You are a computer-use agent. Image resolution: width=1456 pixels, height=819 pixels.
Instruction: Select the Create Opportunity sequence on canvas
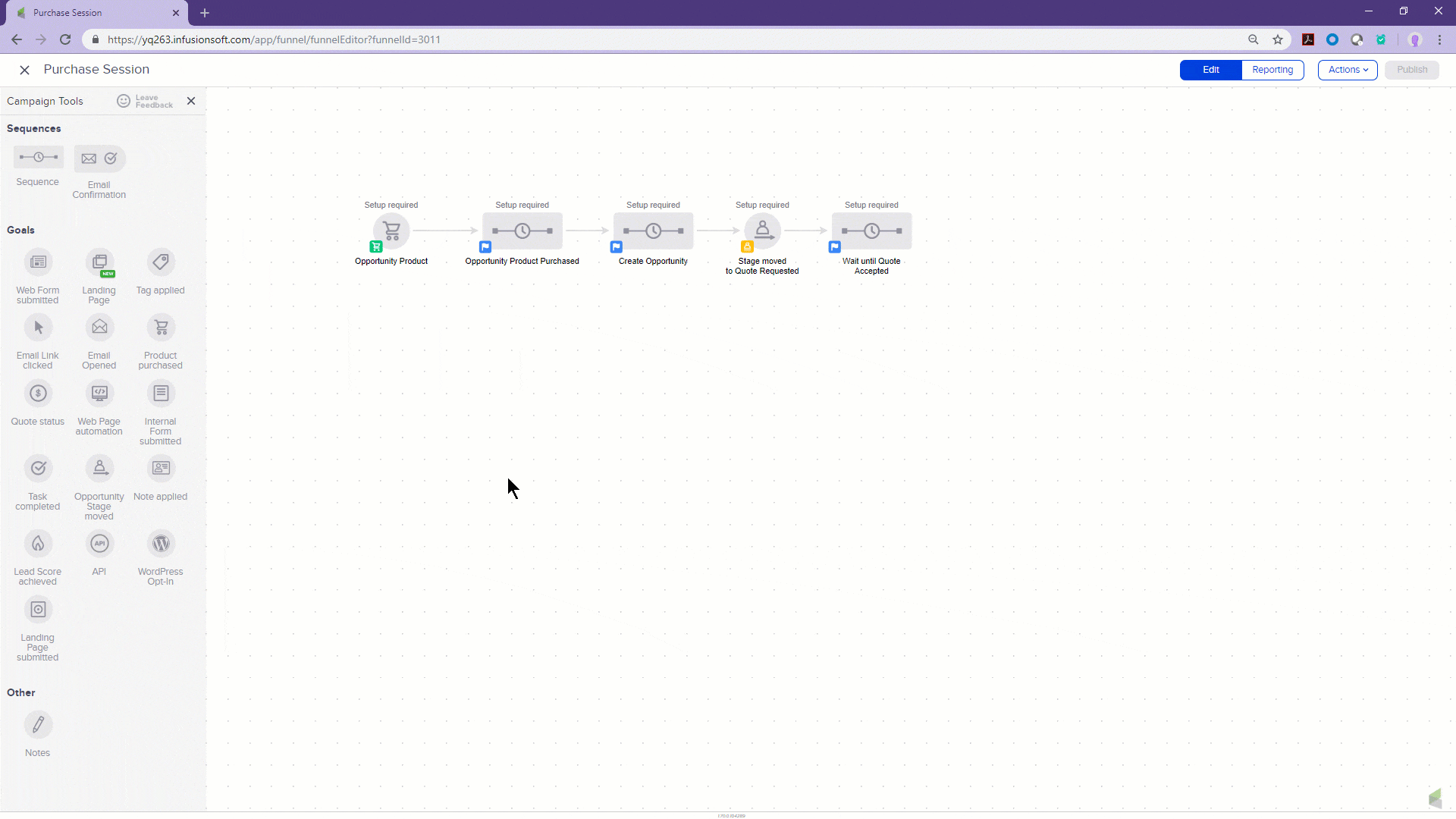[x=653, y=231]
